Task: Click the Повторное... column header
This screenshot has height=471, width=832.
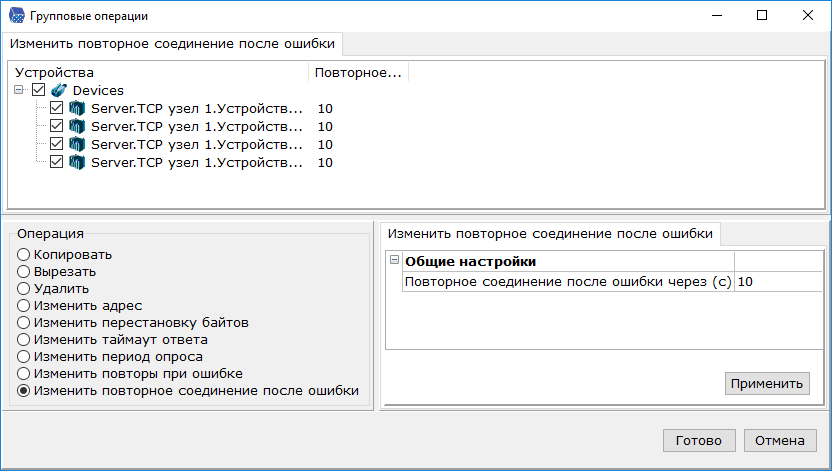Action: (358, 73)
